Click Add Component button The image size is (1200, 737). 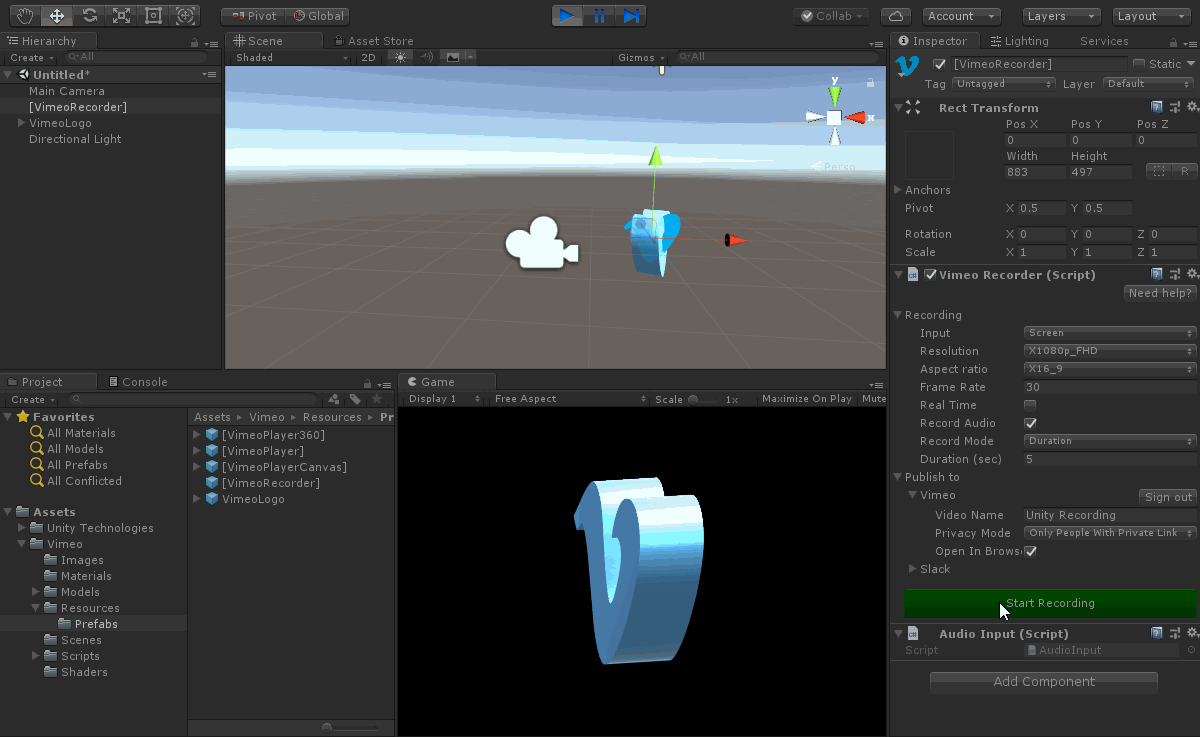pos(1044,682)
